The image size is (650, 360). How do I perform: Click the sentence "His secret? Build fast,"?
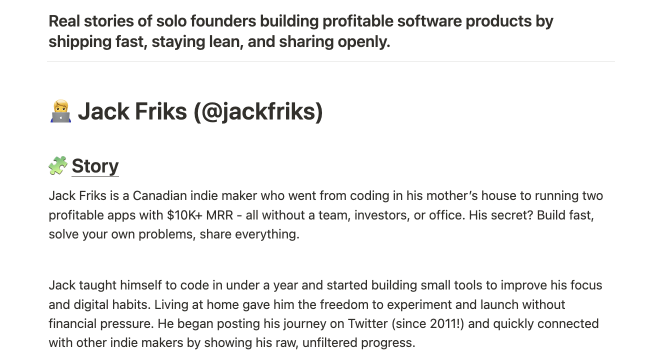[x=531, y=215]
